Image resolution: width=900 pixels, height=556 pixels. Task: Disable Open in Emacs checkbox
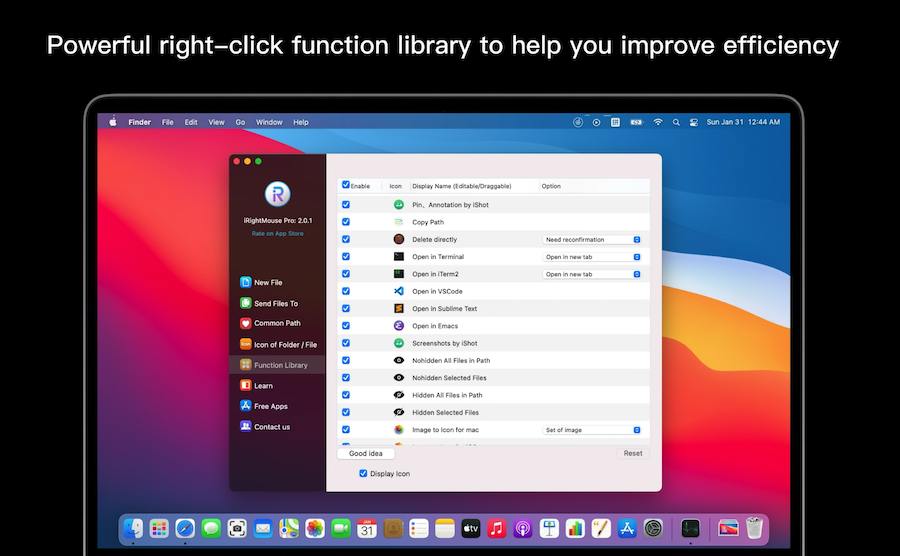pyautogui.click(x=346, y=325)
